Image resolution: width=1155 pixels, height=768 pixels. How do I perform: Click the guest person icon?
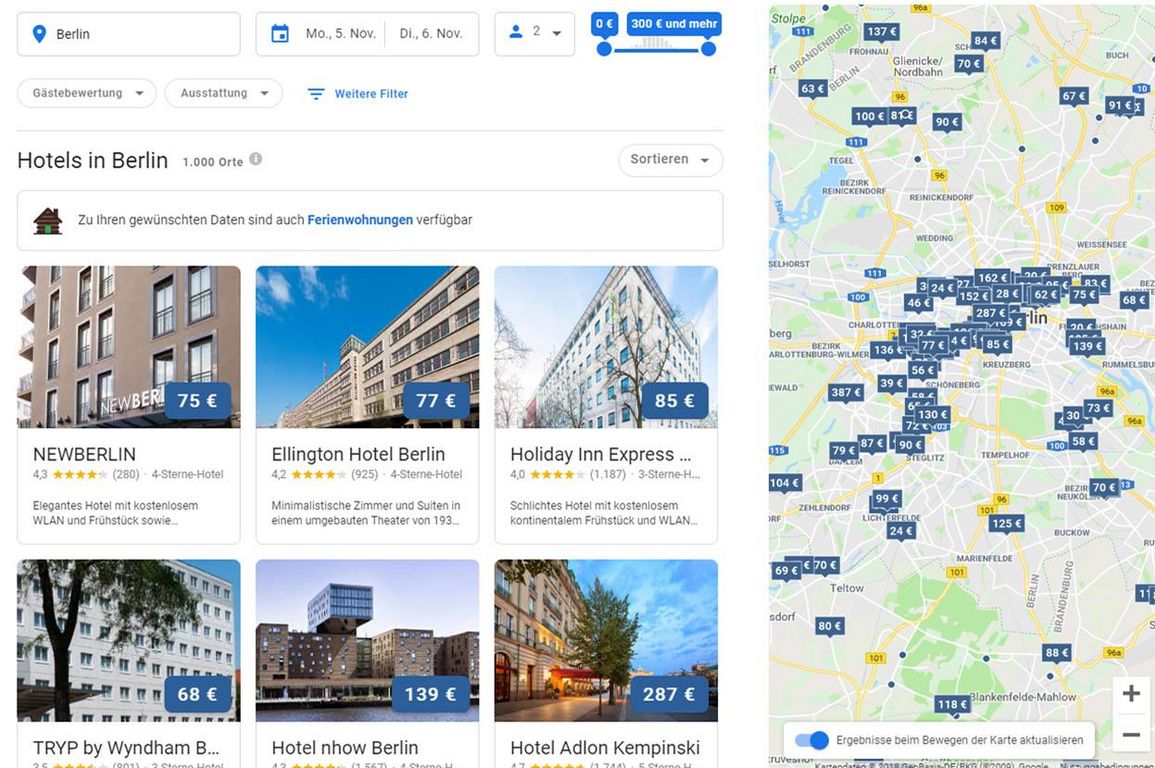[516, 32]
